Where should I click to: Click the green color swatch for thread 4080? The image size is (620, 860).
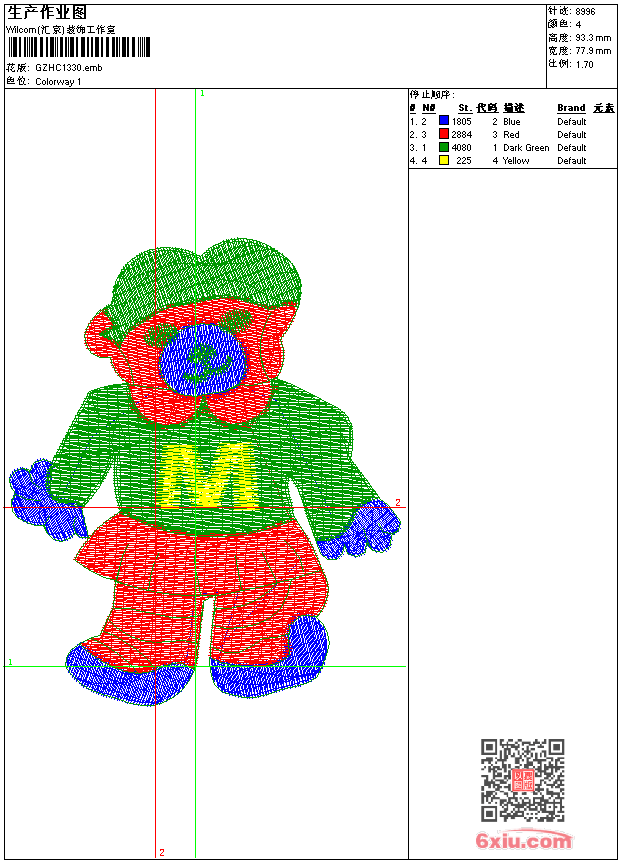[444, 147]
